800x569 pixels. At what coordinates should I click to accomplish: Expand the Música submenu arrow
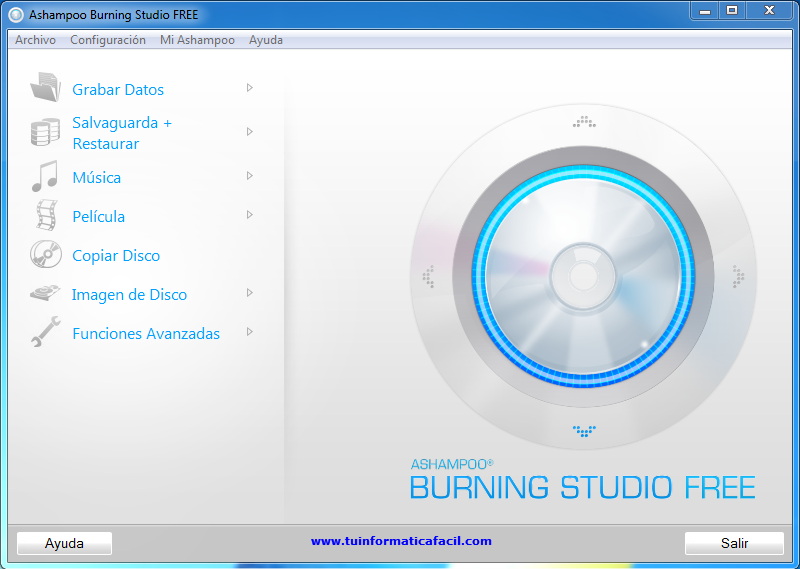click(x=249, y=176)
